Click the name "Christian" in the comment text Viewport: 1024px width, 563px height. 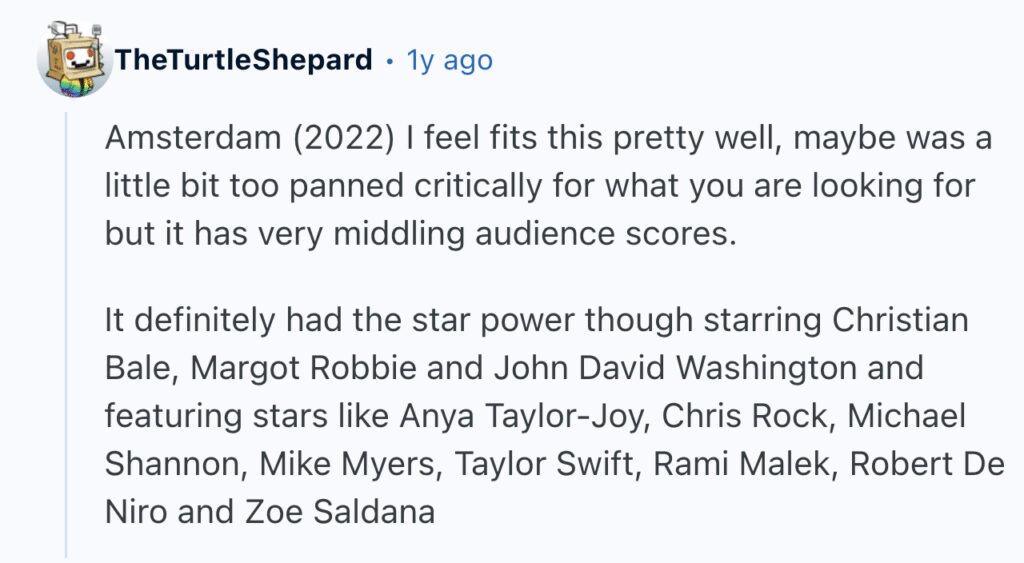click(x=900, y=320)
